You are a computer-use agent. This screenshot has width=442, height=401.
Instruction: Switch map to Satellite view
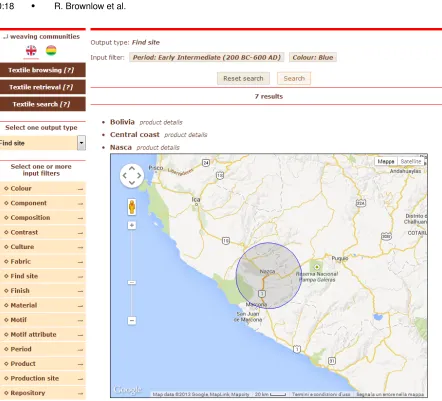pos(411,161)
